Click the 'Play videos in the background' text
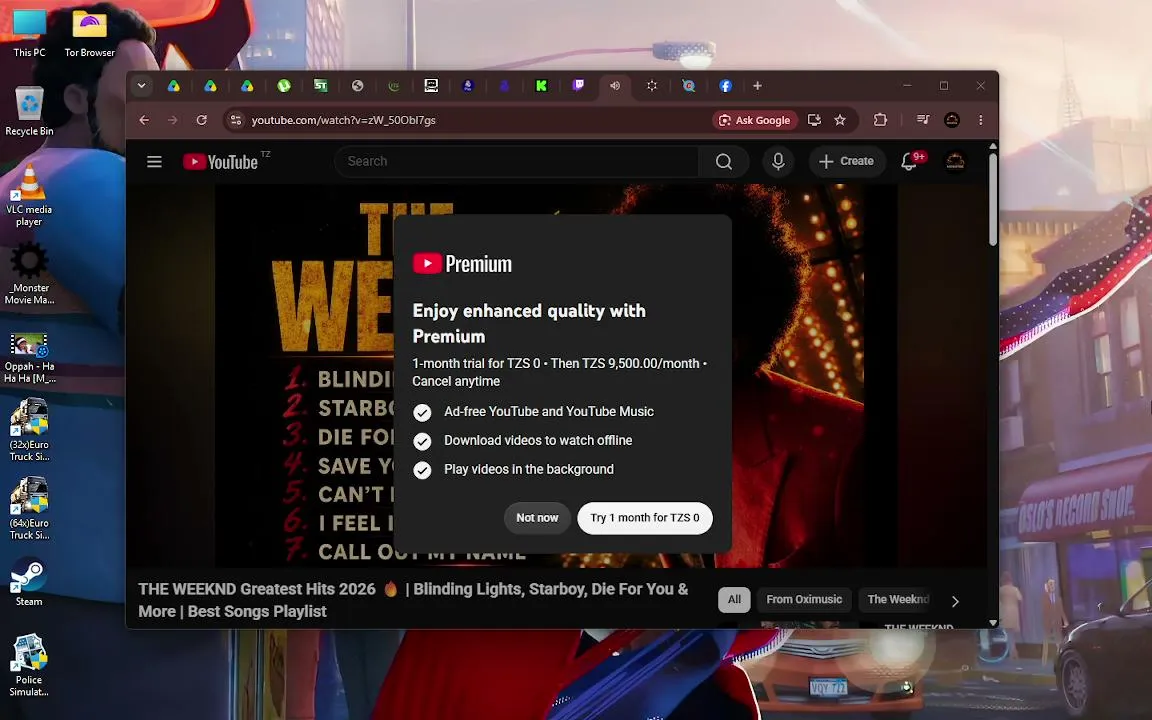The image size is (1152, 720). coord(528,469)
